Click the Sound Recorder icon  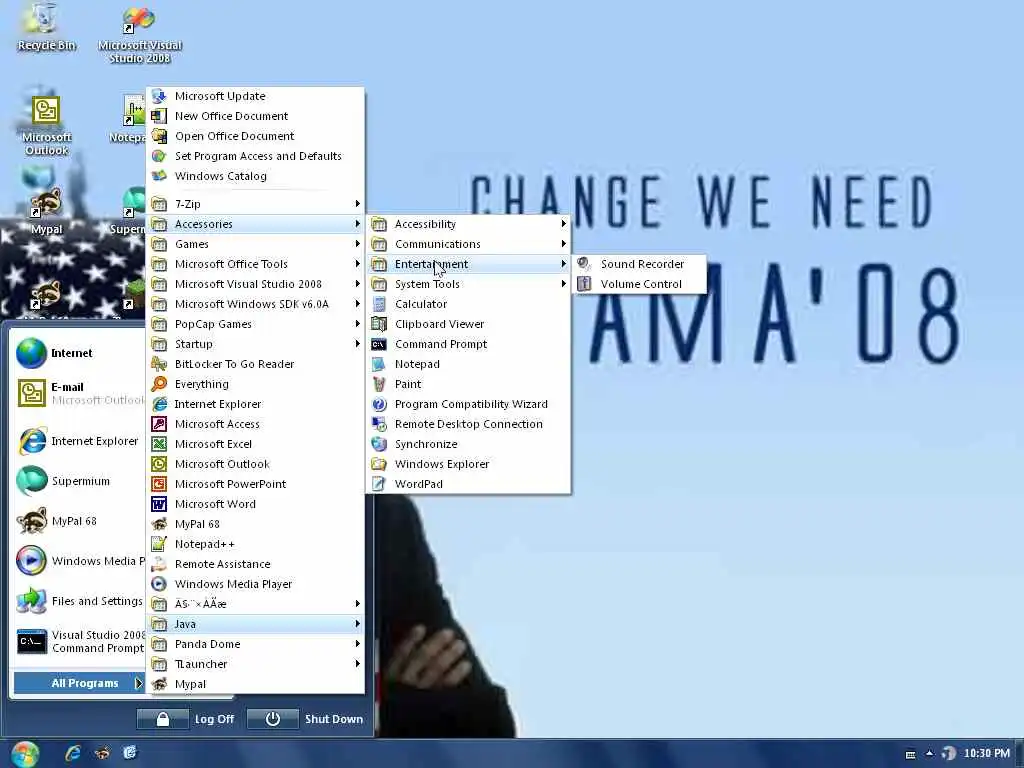[584, 264]
